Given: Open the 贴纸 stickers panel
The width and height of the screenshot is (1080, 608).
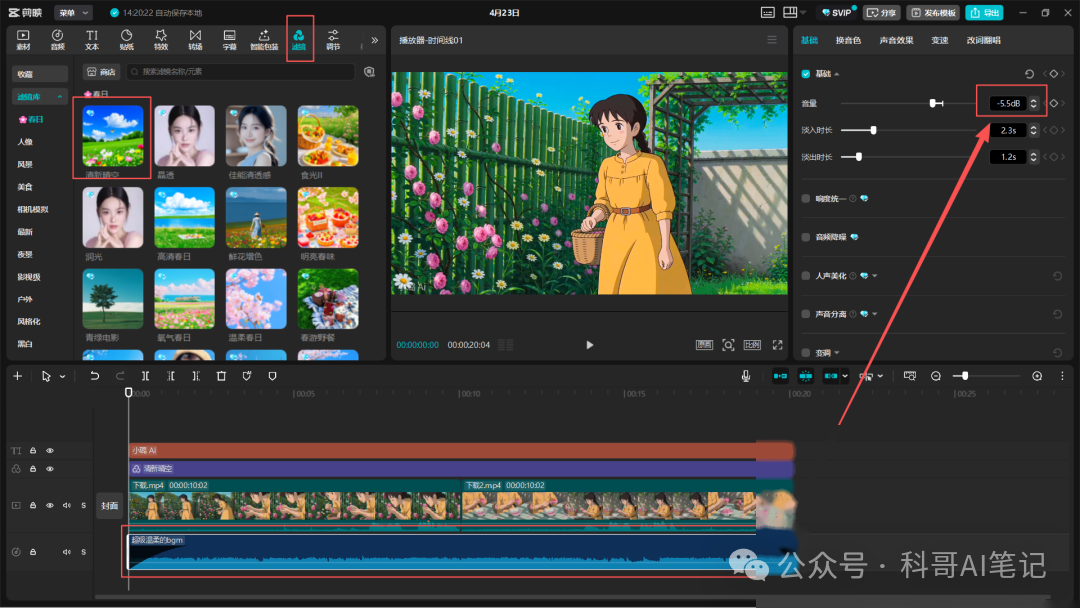Looking at the screenshot, I should click(x=126, y=40).
